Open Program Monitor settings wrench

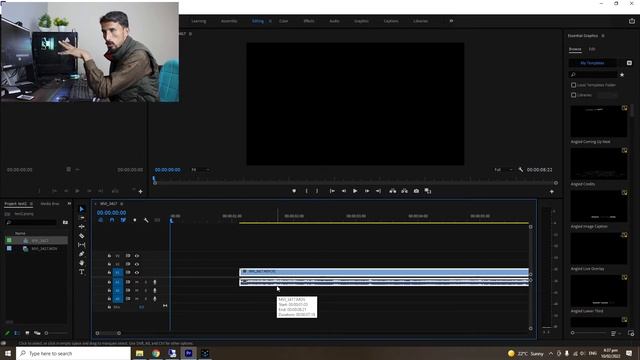(521, 169)
